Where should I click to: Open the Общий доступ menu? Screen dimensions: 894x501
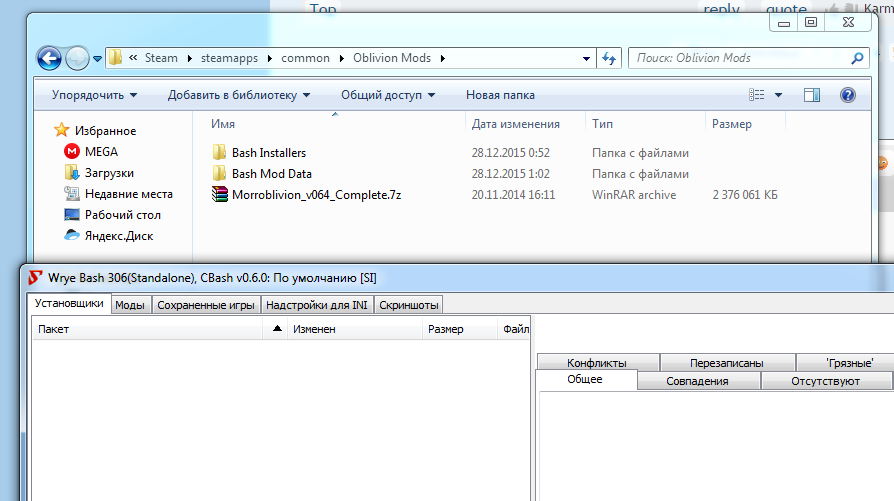coord(388,95)
